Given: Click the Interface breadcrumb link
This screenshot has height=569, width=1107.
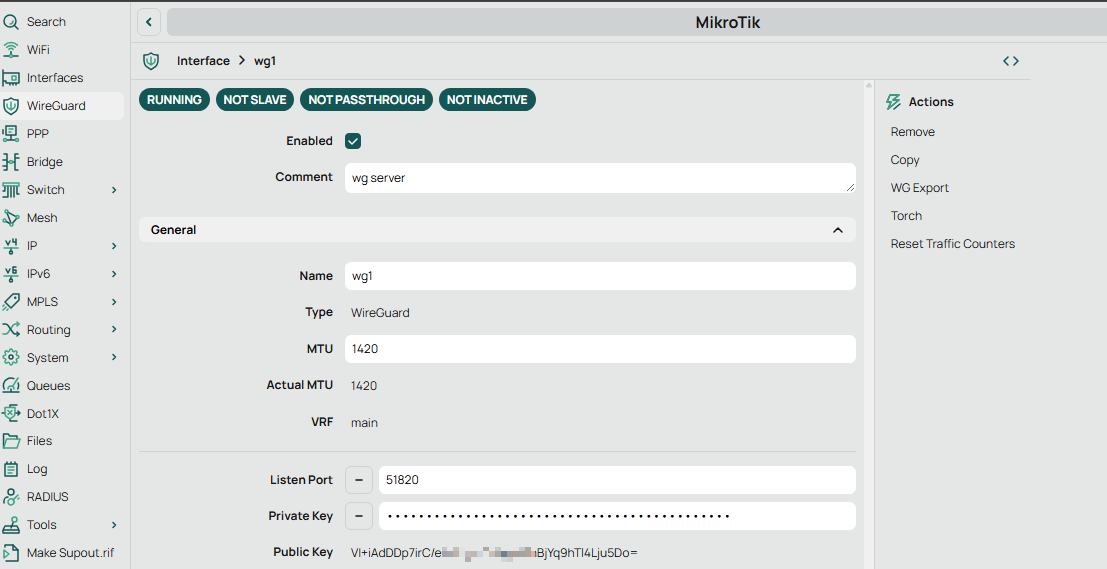Looking at the screenshot, I should (x=203, y=61).
